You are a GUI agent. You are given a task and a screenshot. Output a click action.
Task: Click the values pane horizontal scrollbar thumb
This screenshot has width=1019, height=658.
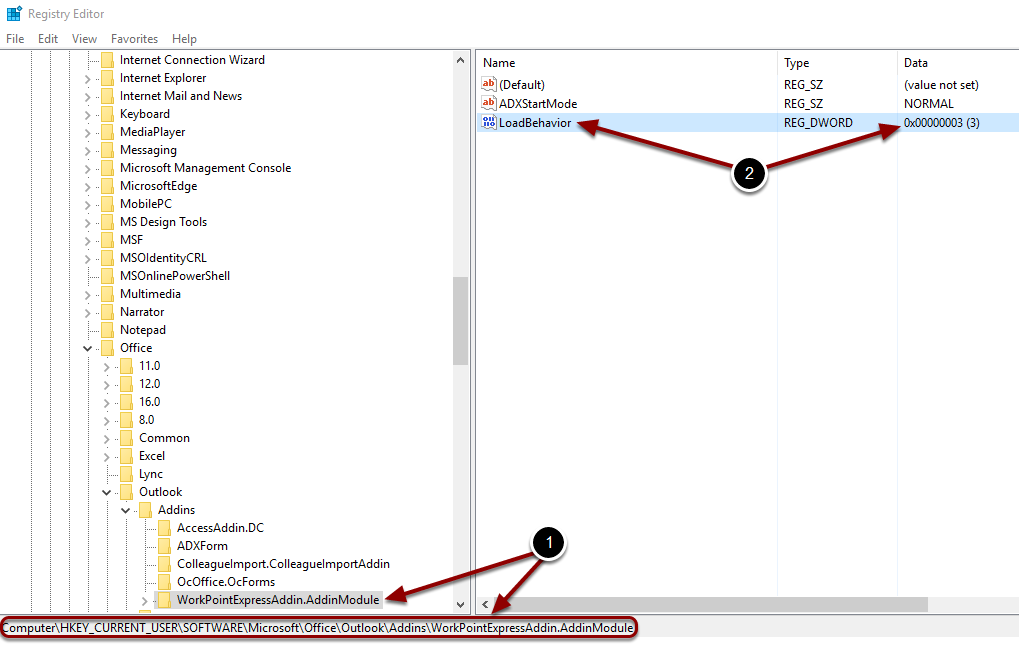pos(710,604)
